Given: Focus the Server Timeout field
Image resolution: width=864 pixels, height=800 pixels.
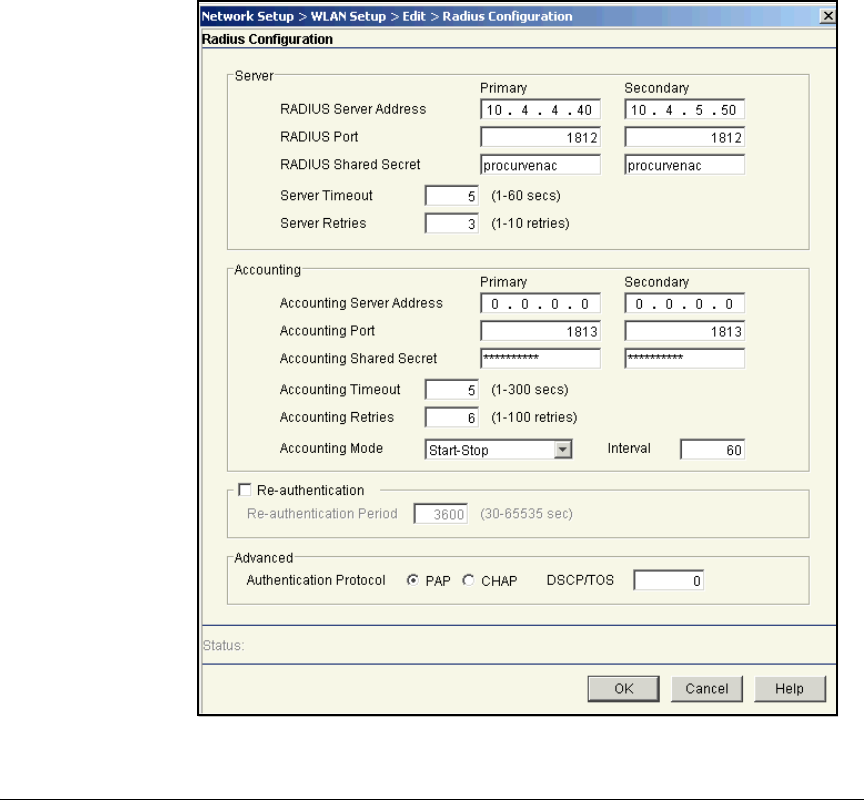Looking at the screenshot, I should coord(451,196).
